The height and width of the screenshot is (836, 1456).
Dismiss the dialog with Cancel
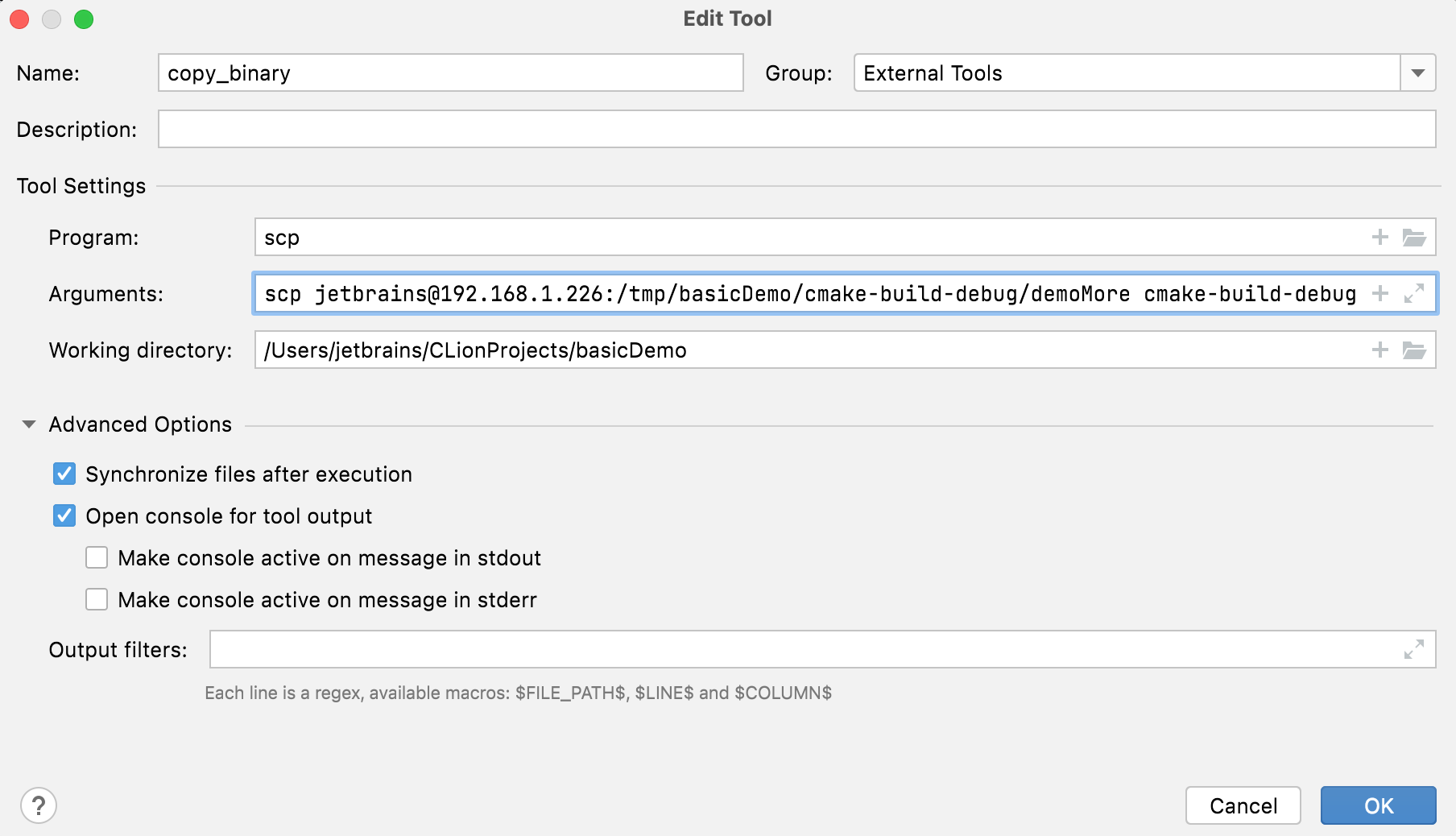point(1243,805)
